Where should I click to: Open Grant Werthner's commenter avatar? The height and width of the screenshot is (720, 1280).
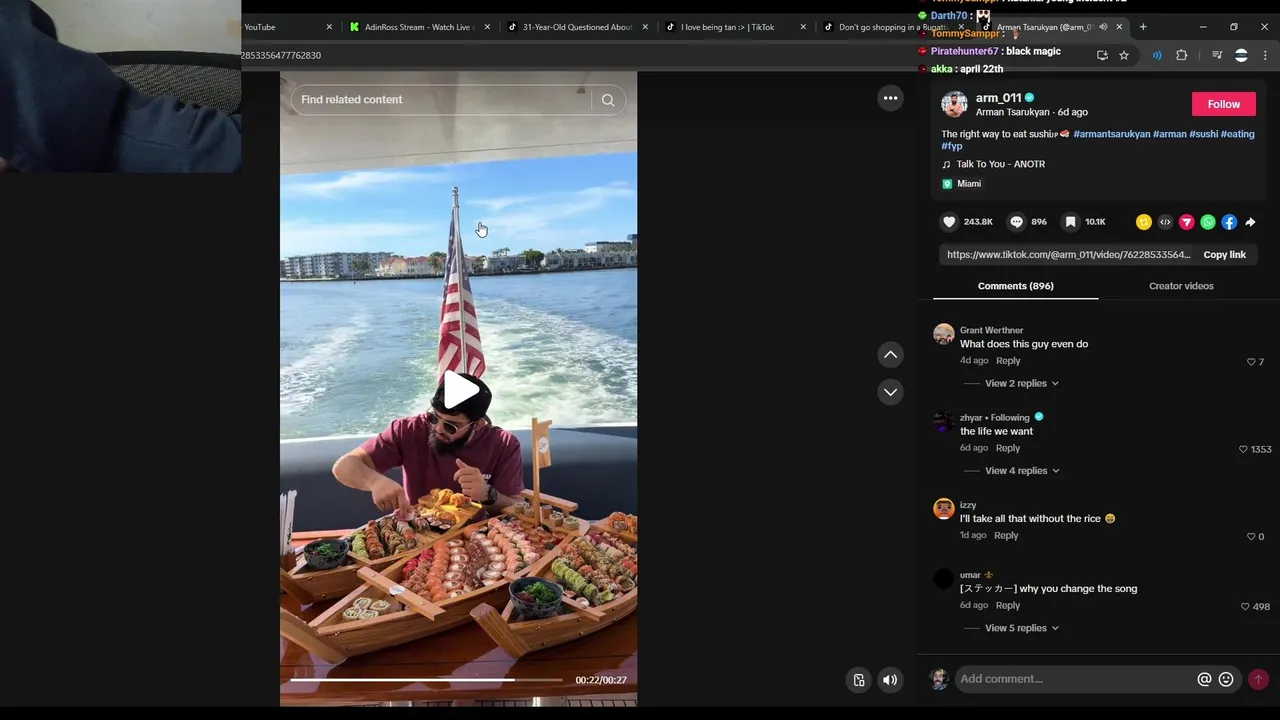pos(943,334)
